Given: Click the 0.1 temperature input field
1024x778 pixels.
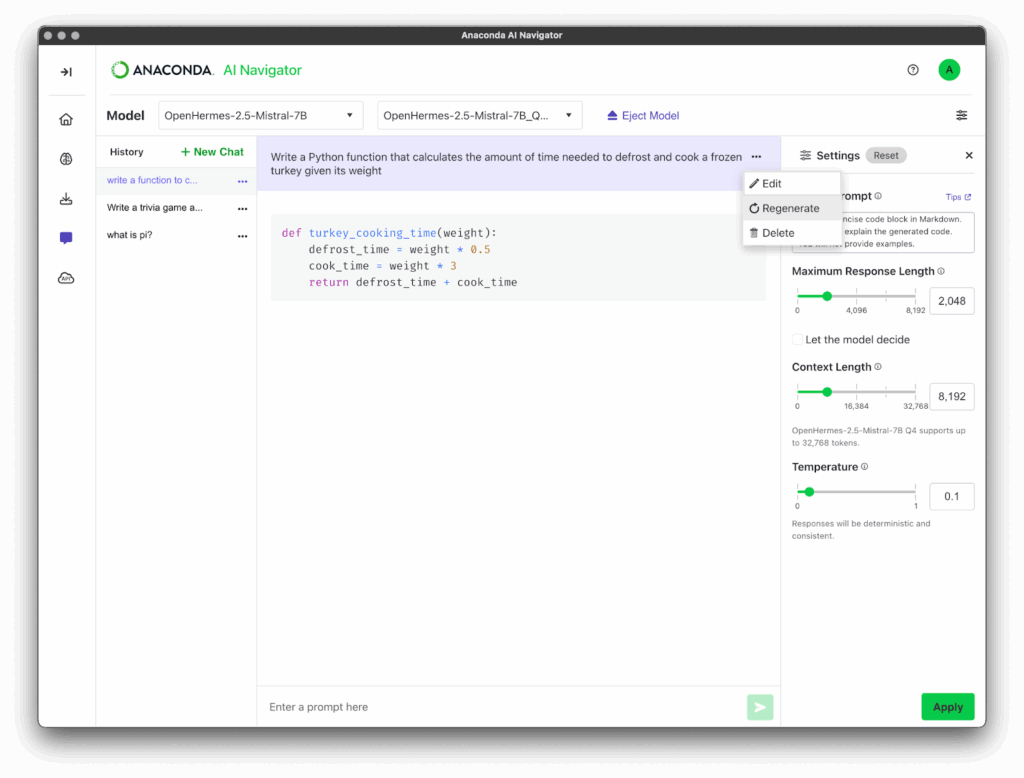Looking at the screenshot, I should tap(952, 496).
